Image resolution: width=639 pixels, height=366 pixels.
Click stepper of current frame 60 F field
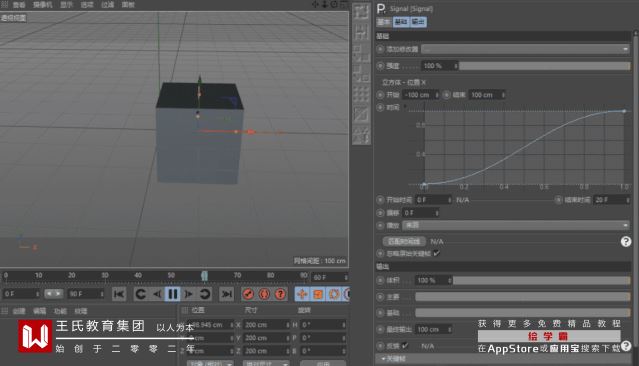(x=346, y=277)
